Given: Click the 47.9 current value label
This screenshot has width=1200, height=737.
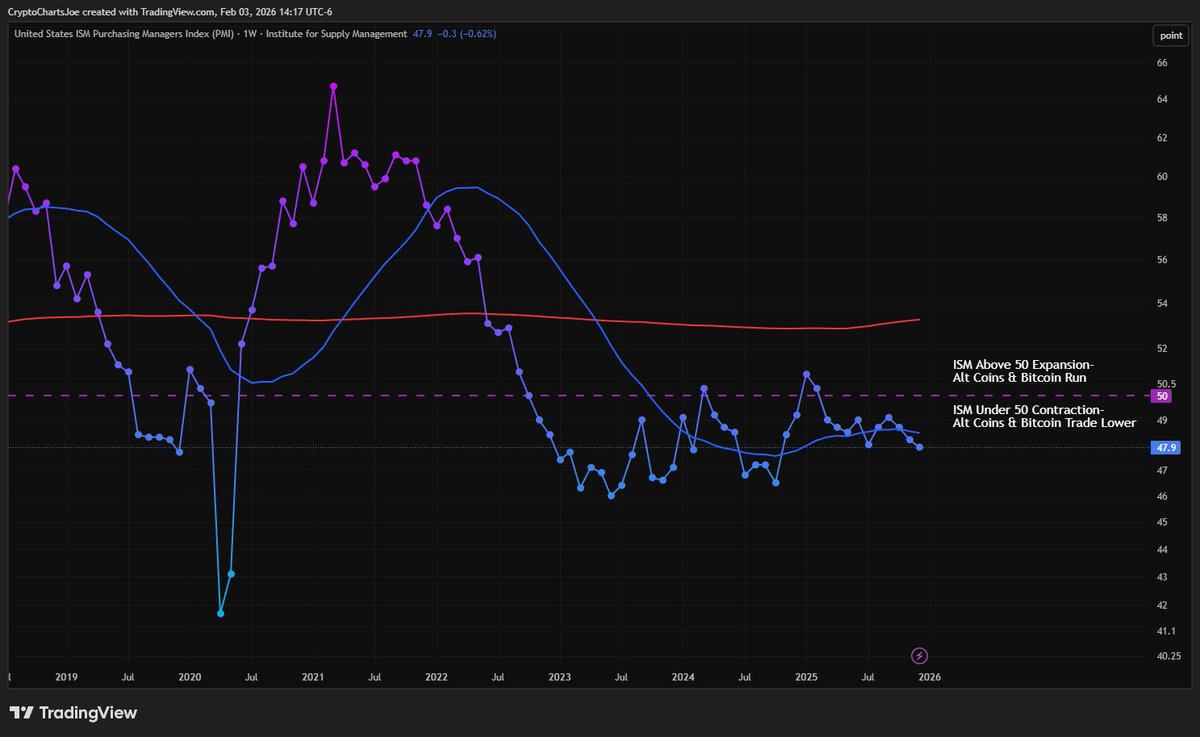Looking at the screenshot, I should tap(1164, 447).
